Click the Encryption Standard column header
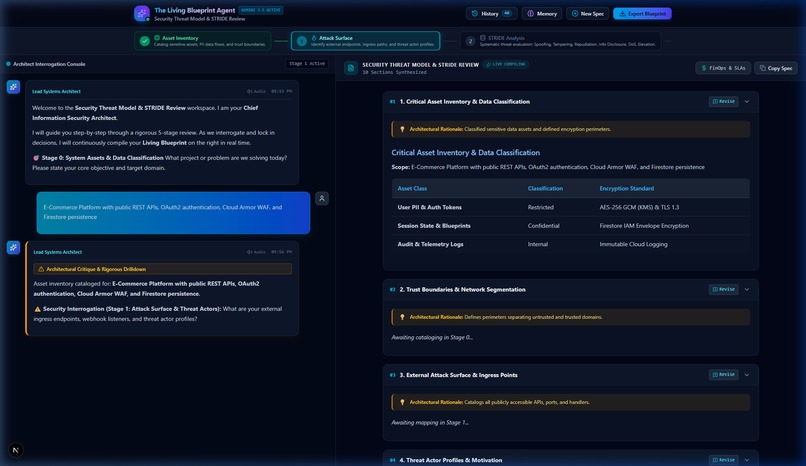Viewport: 806px width, 466px height. (627, 189)
